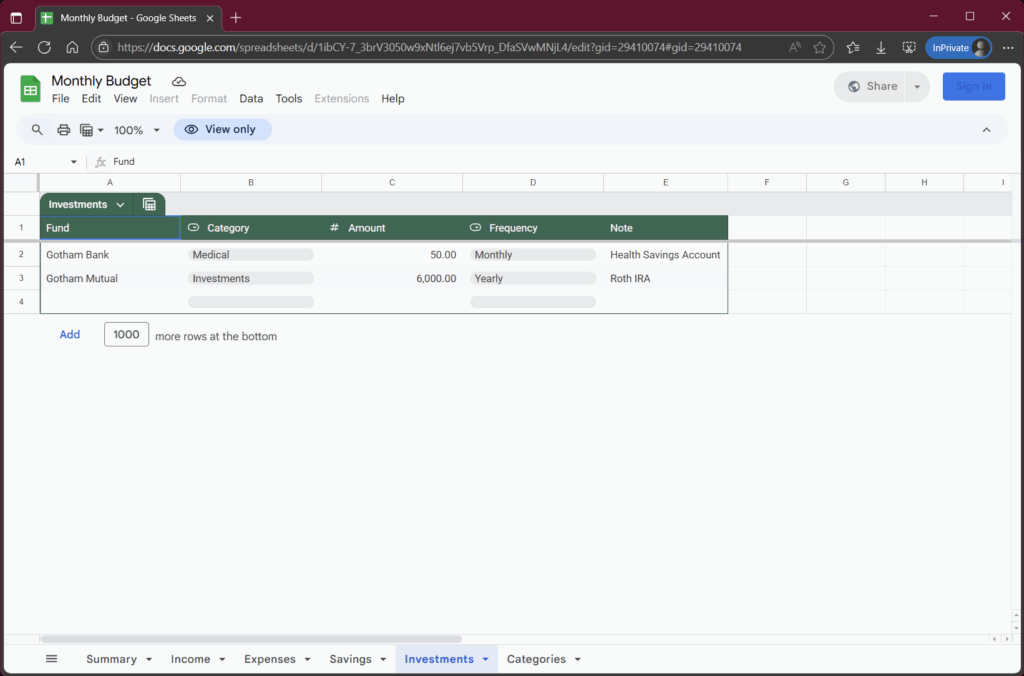This screenshot has height=676, width=1024.
Task: Click the browser back arrow
Action: tap(16, 48)
